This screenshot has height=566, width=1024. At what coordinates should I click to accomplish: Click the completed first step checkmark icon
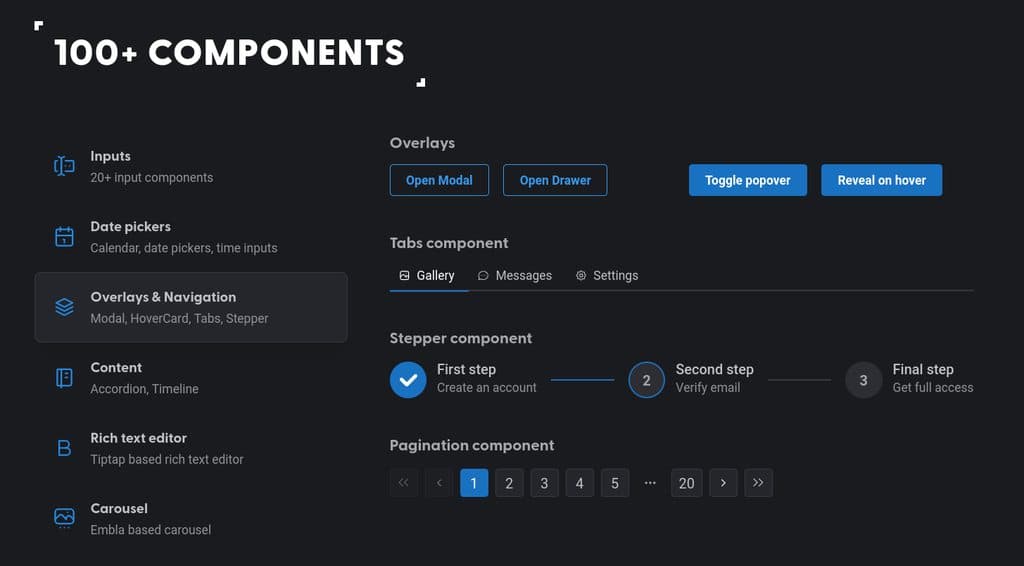point(408,380)
